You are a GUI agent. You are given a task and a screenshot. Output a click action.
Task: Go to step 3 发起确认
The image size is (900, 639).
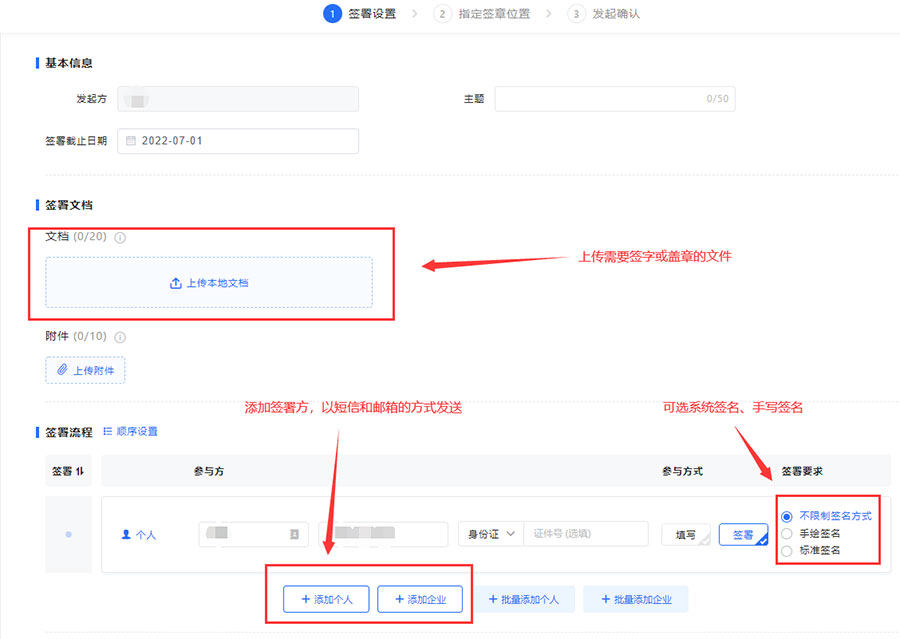(x=605, y=14)
